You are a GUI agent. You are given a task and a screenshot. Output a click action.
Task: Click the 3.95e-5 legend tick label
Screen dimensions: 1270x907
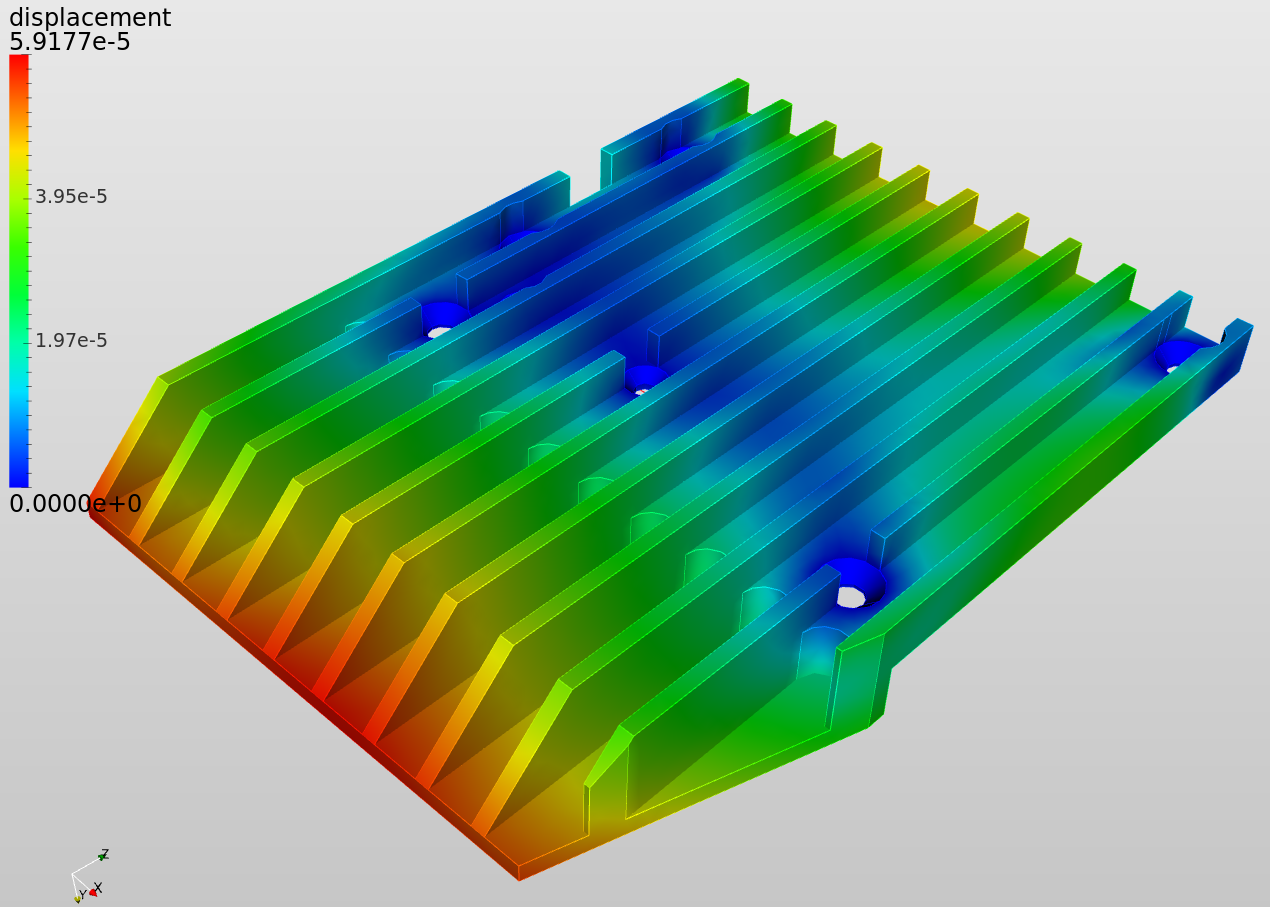pyautogui.click(x=71, y=197)
